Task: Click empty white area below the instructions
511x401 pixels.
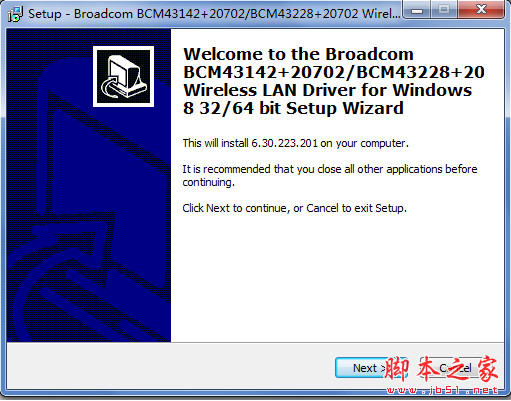Action: click(337, 277)
